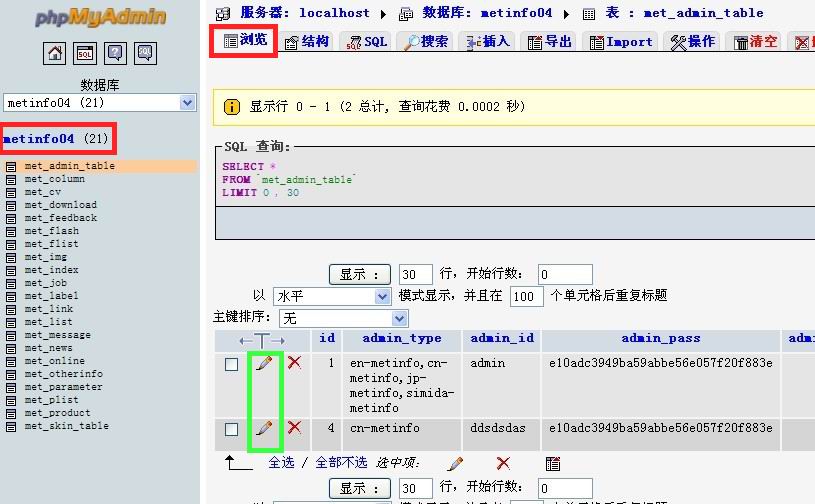Sort by admin_type column header
The width and height of the screenshot is (815, 504).
pos(402,338)
